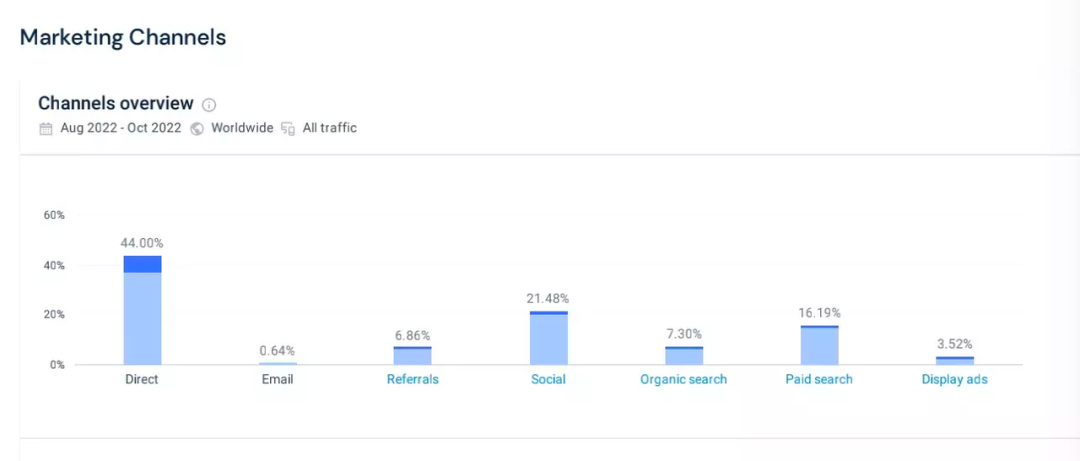
Task: Open the Social channel link
Action: [549, 379]
